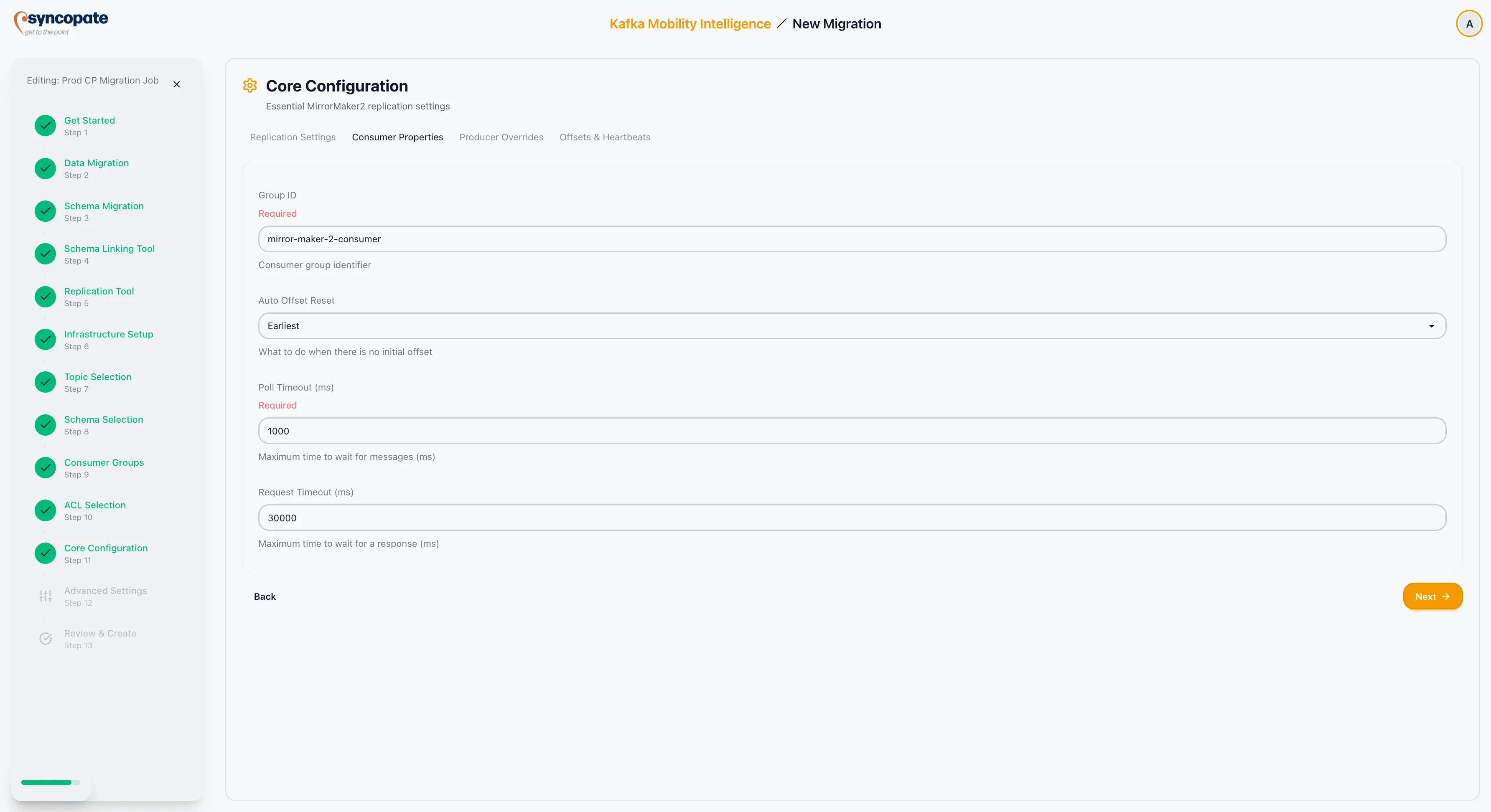
Task: Select the Consumer Groups step in sidebar
Action: pyautogui.click(x=104, y=462)
